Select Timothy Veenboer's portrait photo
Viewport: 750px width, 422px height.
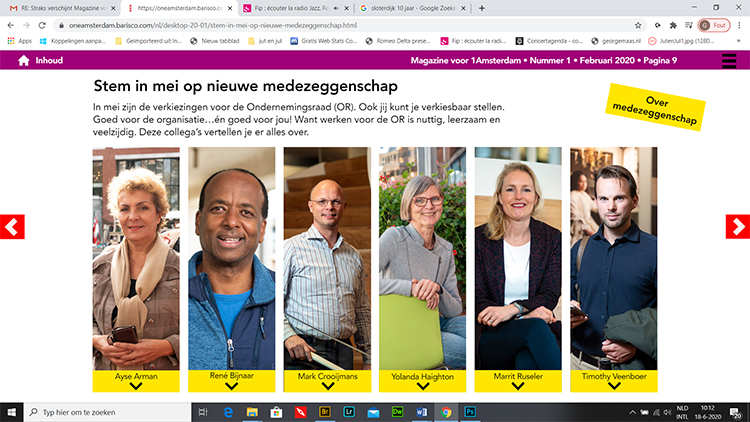tap(614, 258)
